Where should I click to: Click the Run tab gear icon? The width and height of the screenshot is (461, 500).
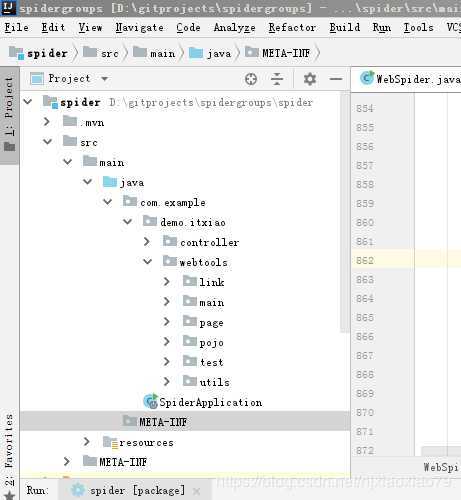coord(78,490)
